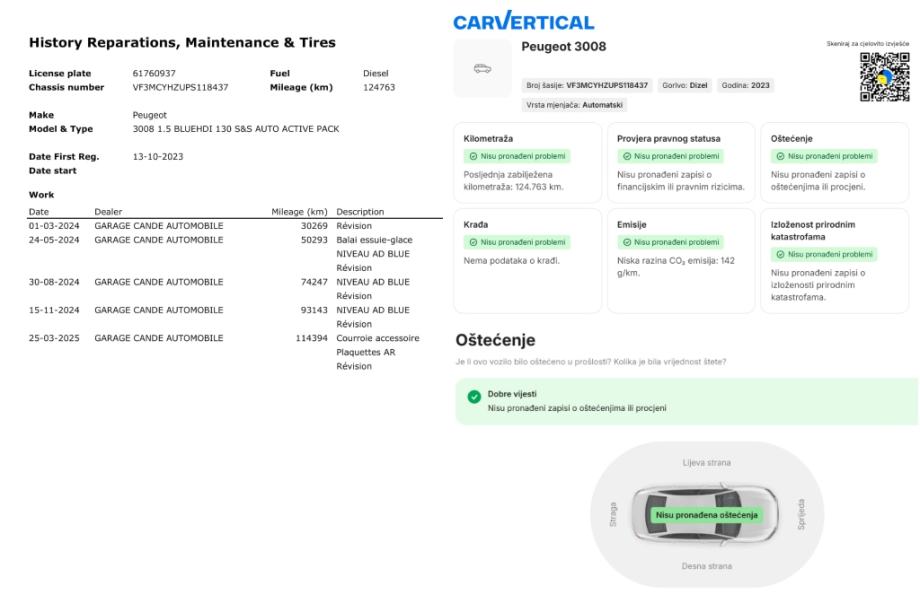920x612 pixels.
Task: Click the Broj šasije chip
Action: 587,85
